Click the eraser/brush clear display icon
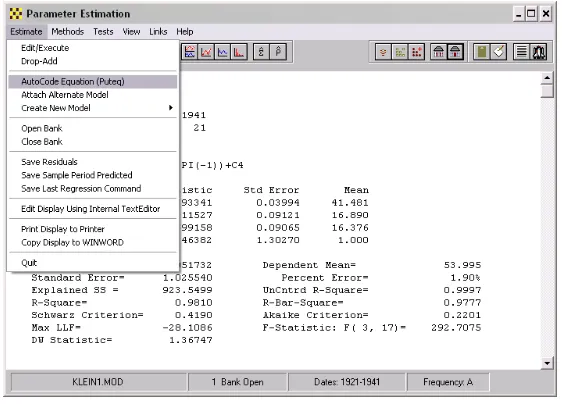Viewport: 562px width, 404px height. (x=499, y=52)
